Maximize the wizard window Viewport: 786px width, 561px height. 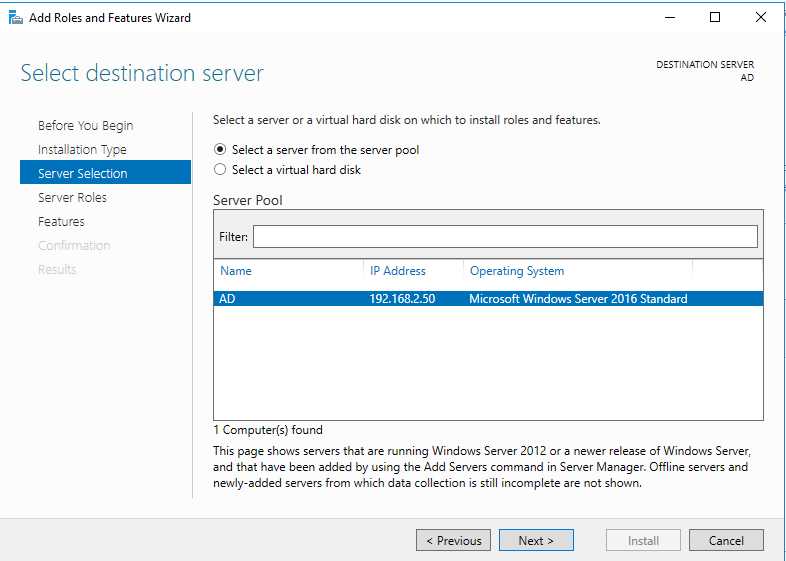715,18
